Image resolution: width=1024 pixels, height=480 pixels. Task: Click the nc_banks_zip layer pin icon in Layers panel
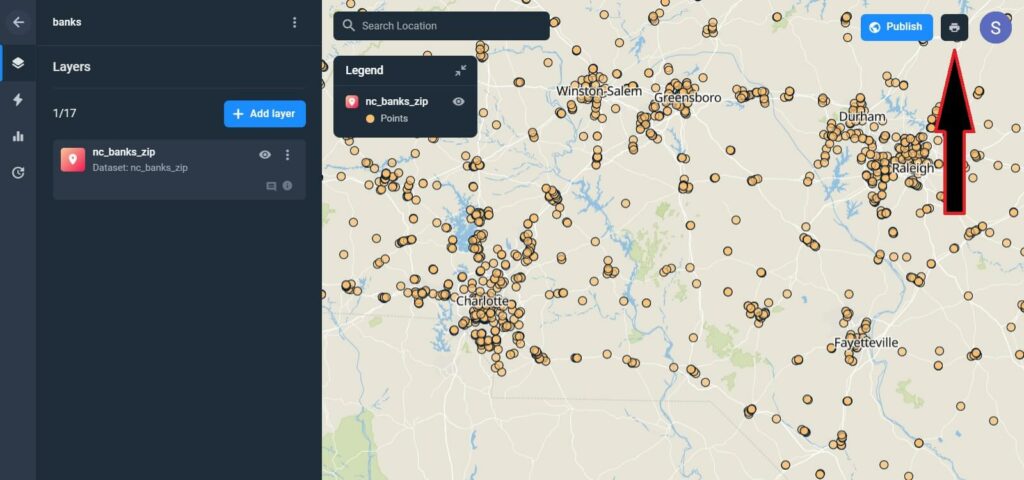click(73, 159)
